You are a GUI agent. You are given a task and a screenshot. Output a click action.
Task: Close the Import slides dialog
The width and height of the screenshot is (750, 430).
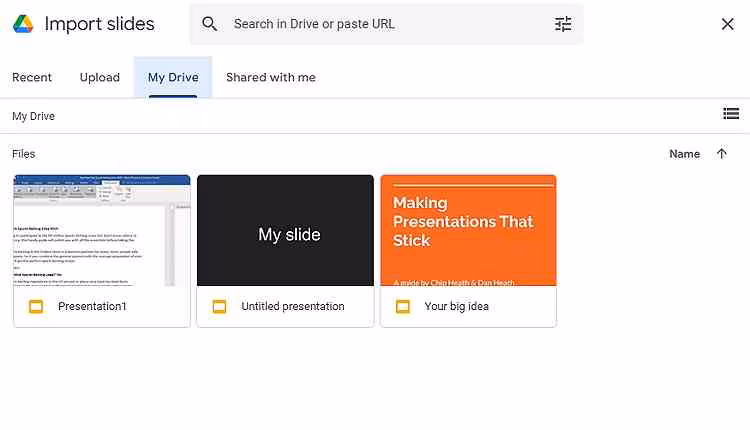pos(727,24)
